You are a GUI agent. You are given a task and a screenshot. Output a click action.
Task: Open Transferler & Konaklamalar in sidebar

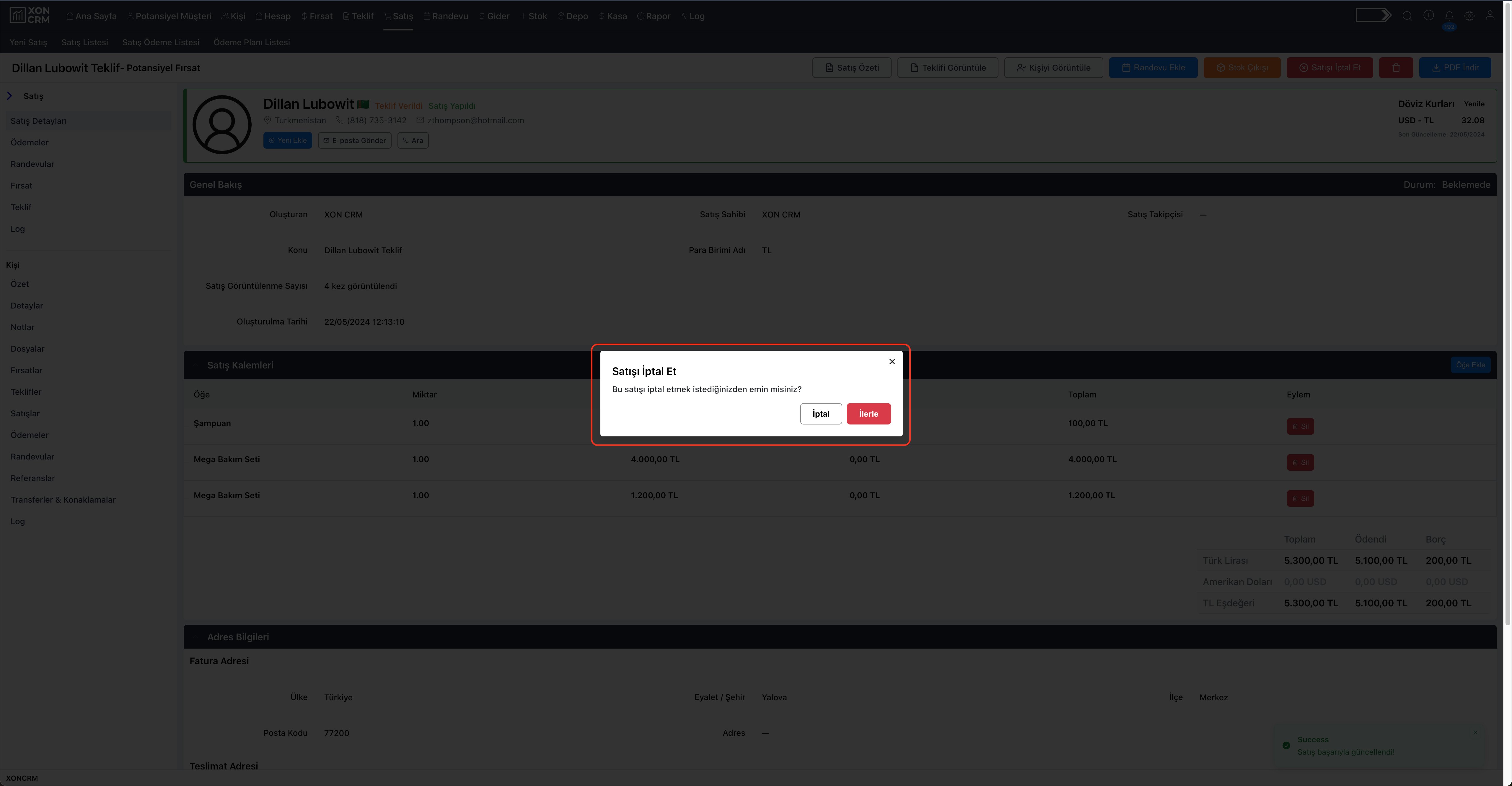(x=63, y=500)
